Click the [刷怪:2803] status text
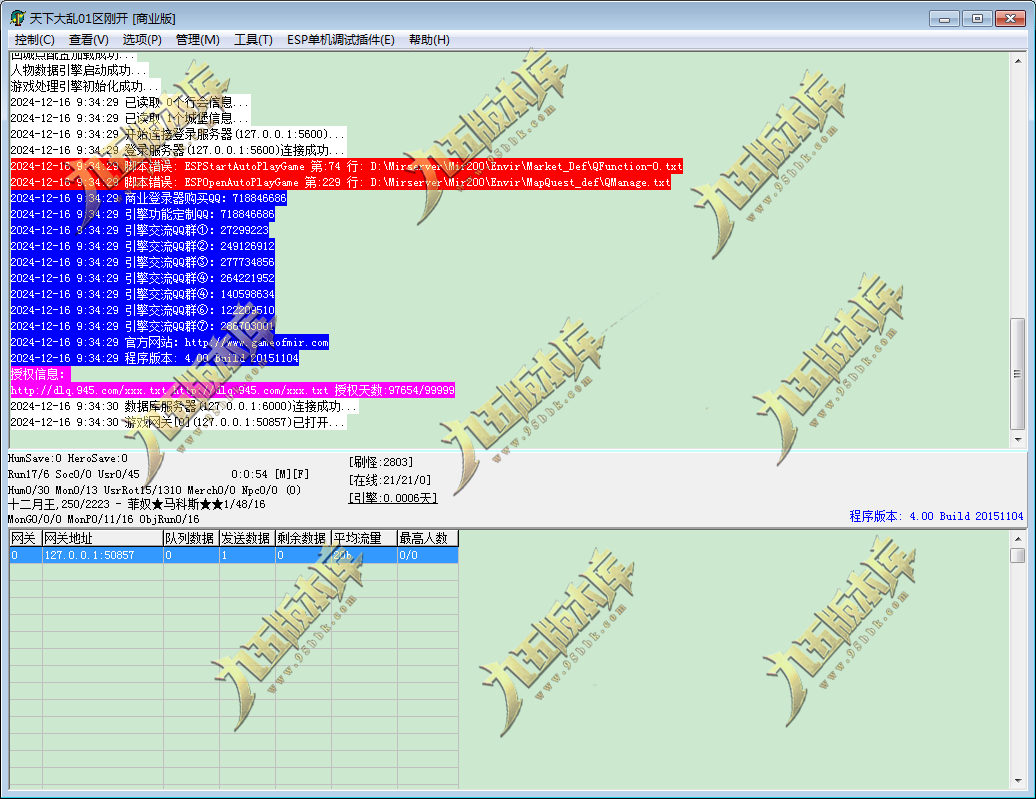The height and width of the screenshot is (799, 1036). 381,462
